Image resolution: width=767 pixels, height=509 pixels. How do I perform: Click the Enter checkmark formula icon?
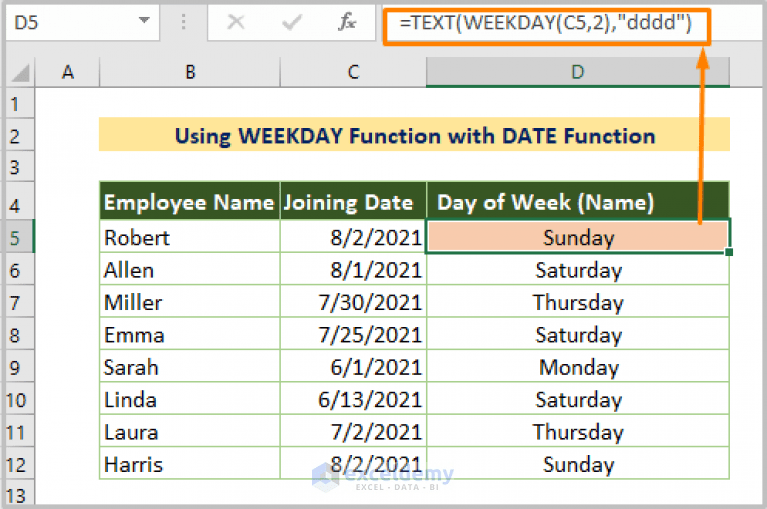292,22
